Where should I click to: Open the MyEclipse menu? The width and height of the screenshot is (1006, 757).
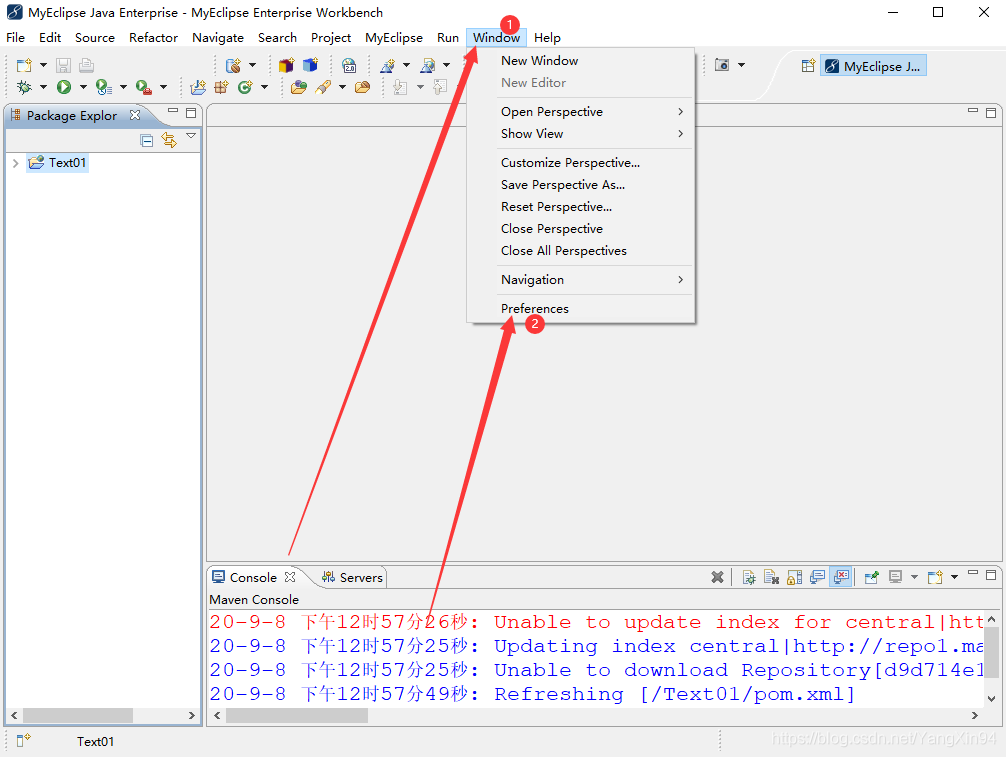[394, 37]
